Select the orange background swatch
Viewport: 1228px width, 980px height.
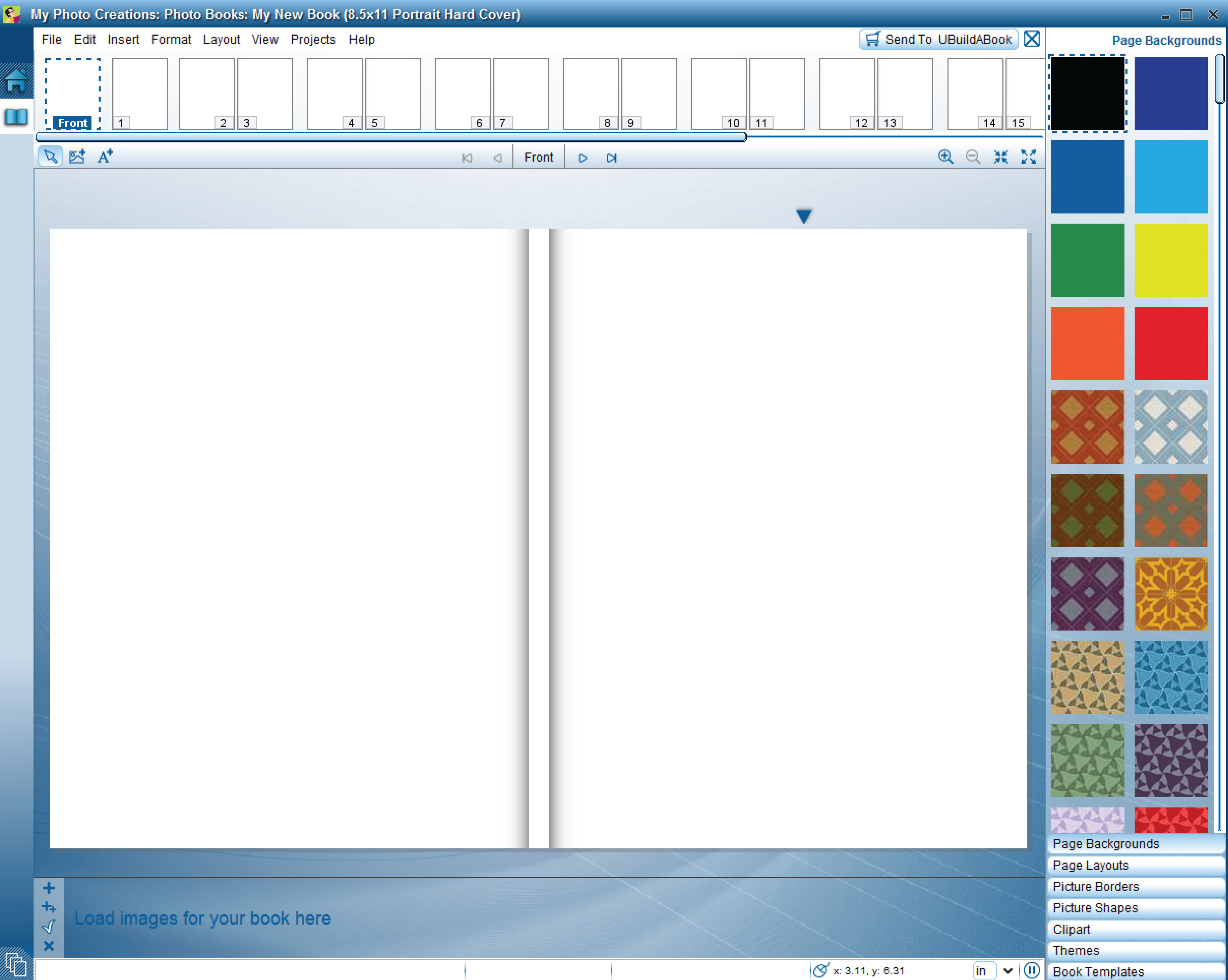coord(1087,344)
